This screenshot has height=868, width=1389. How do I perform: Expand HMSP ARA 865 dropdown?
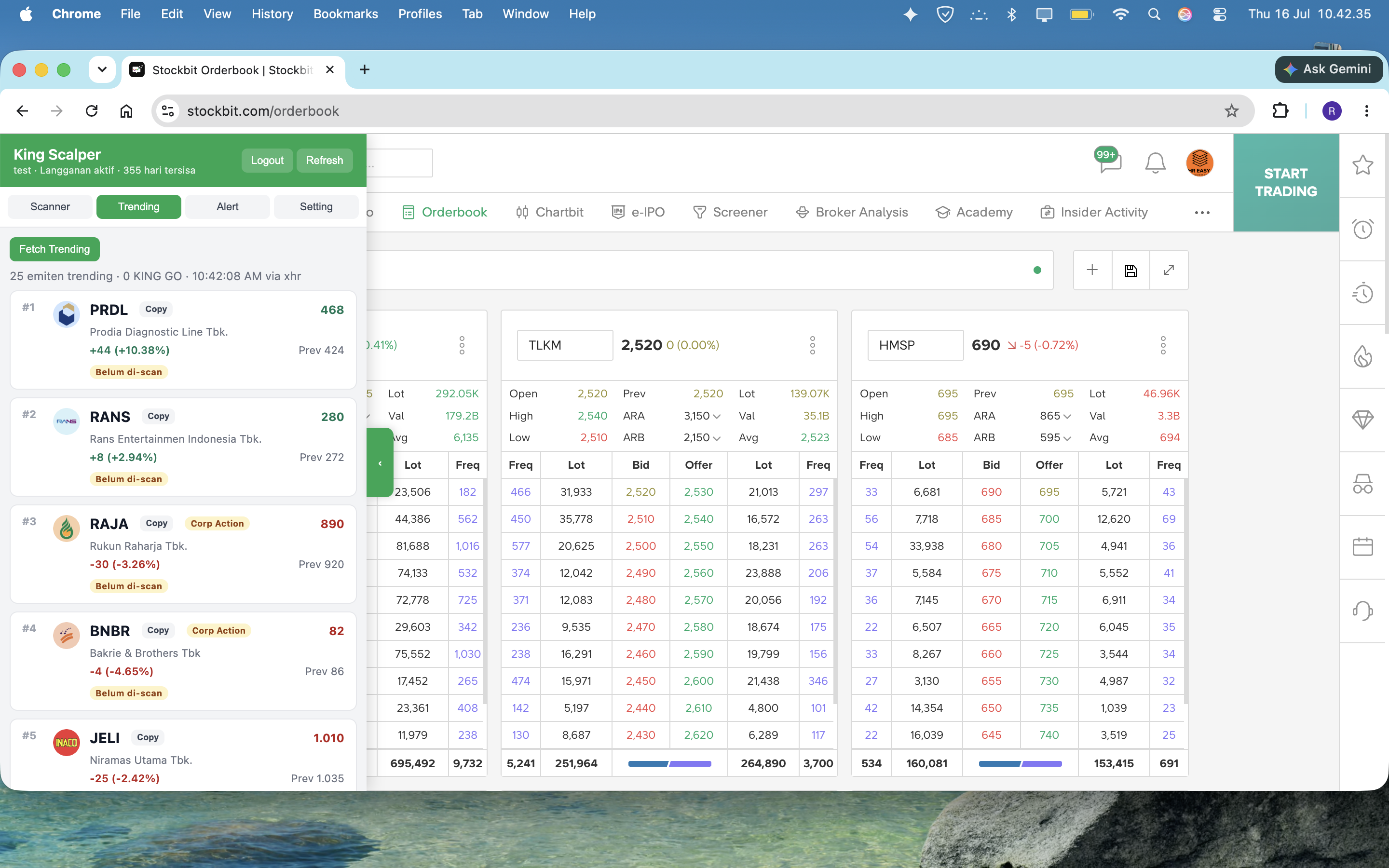pos(1067,416)
